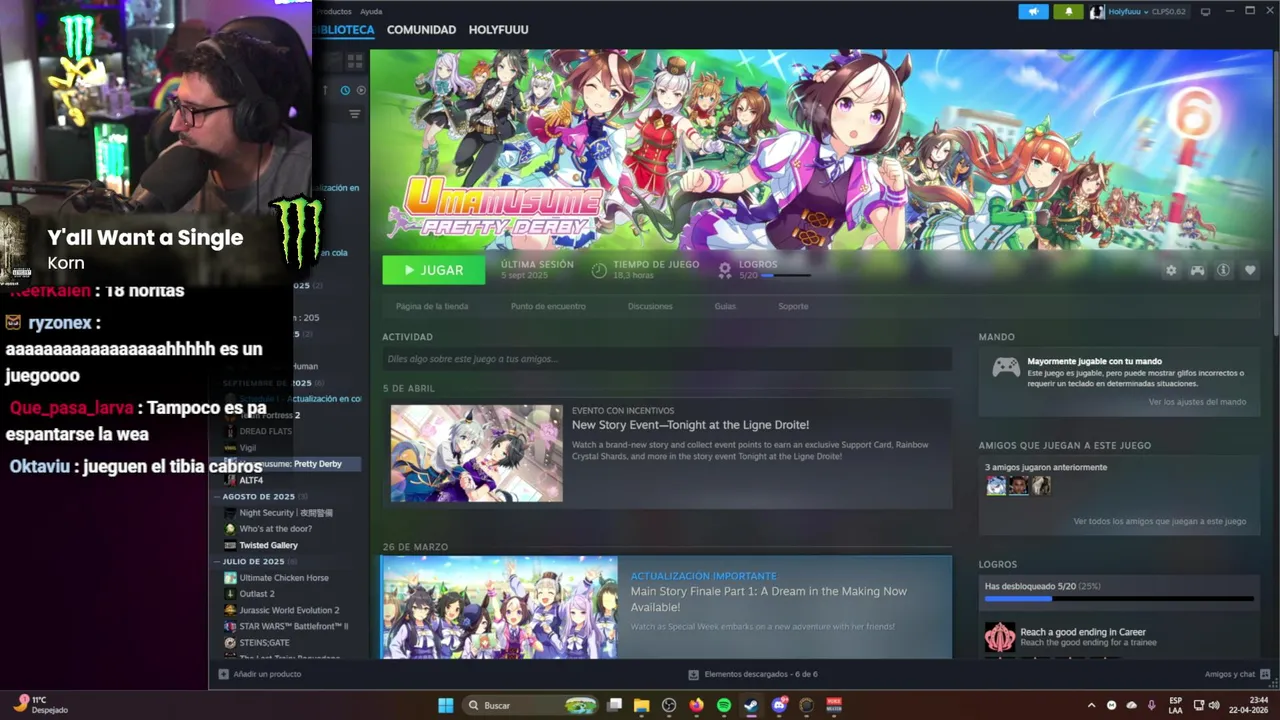Select Ultimate Chicken Horse in list
This screenshot has width=1280, height=720.
tap(284, 578)
